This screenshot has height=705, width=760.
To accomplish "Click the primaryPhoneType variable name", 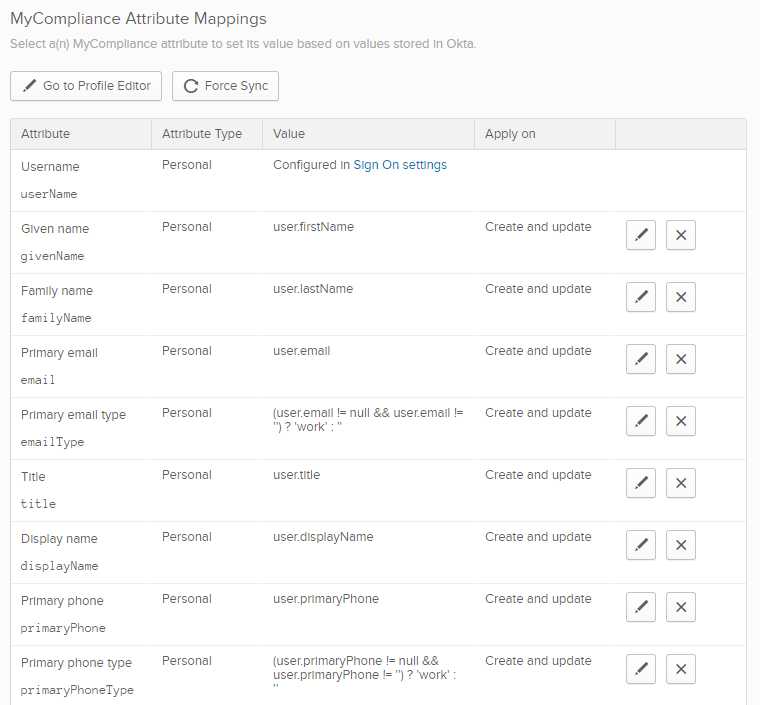I will 77,690.
